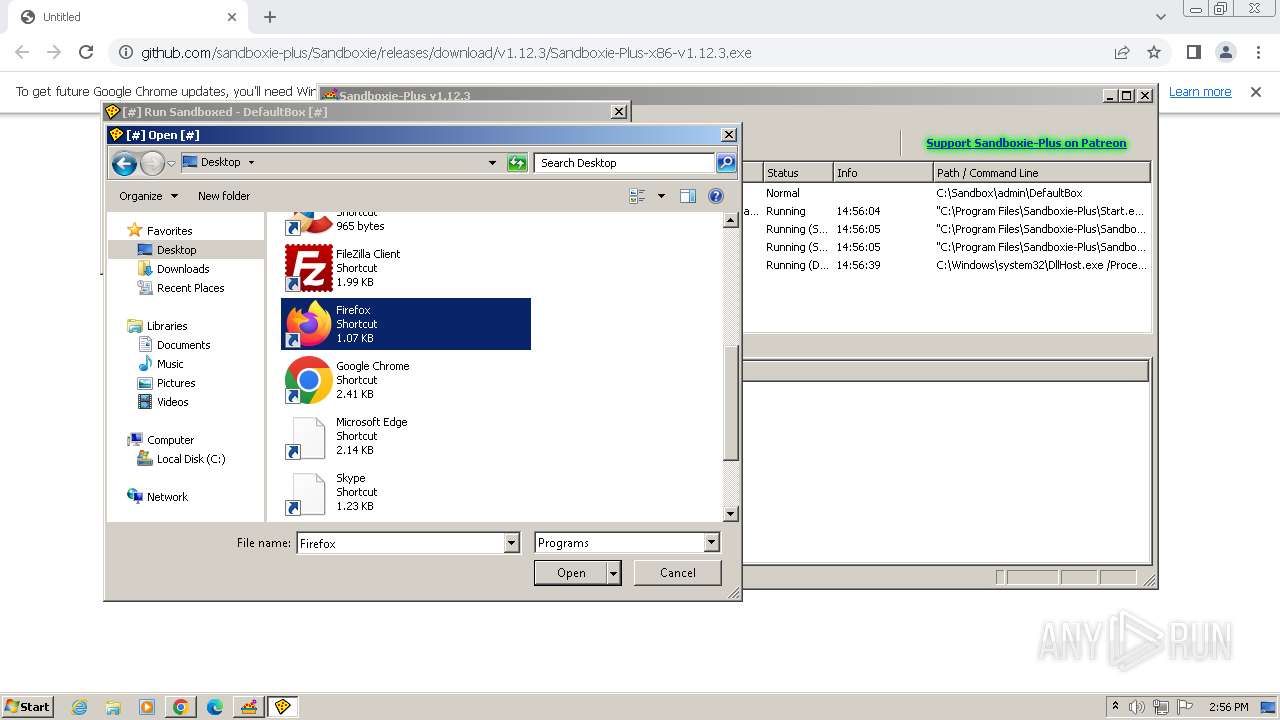Screen dimensions: 1280x720
Task: Open the Chrome profile avatar
Action: [1226, 52]
